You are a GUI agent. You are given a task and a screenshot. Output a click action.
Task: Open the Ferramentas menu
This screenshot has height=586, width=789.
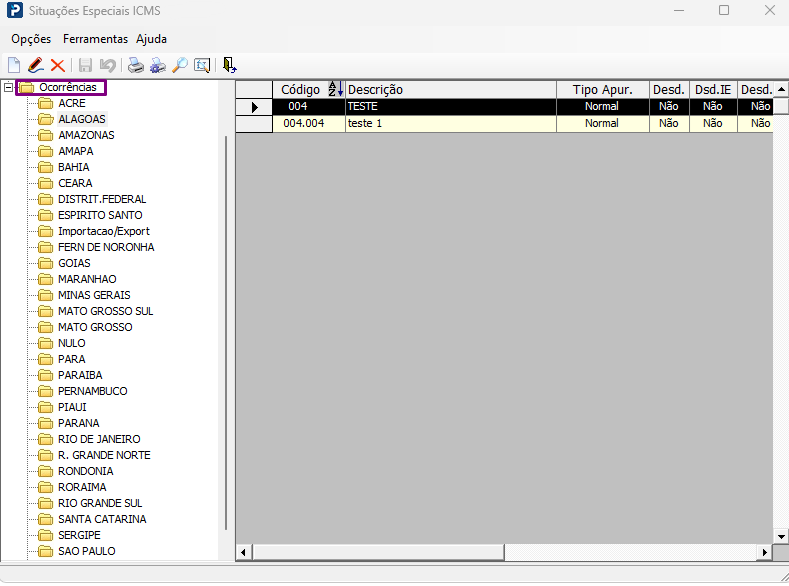pos(95,39)
